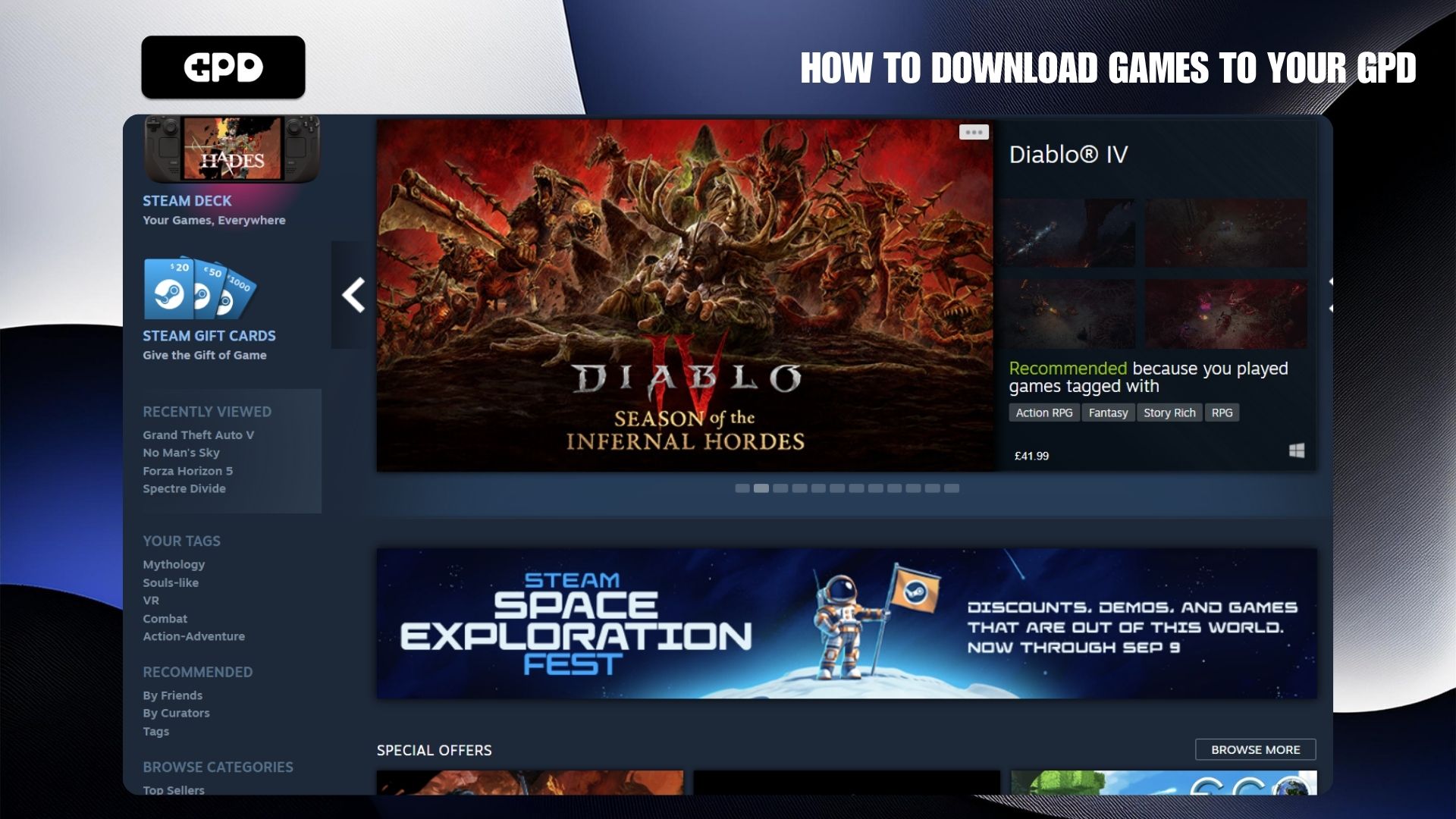Select the Story Rich tag

tap(1169, 413)
